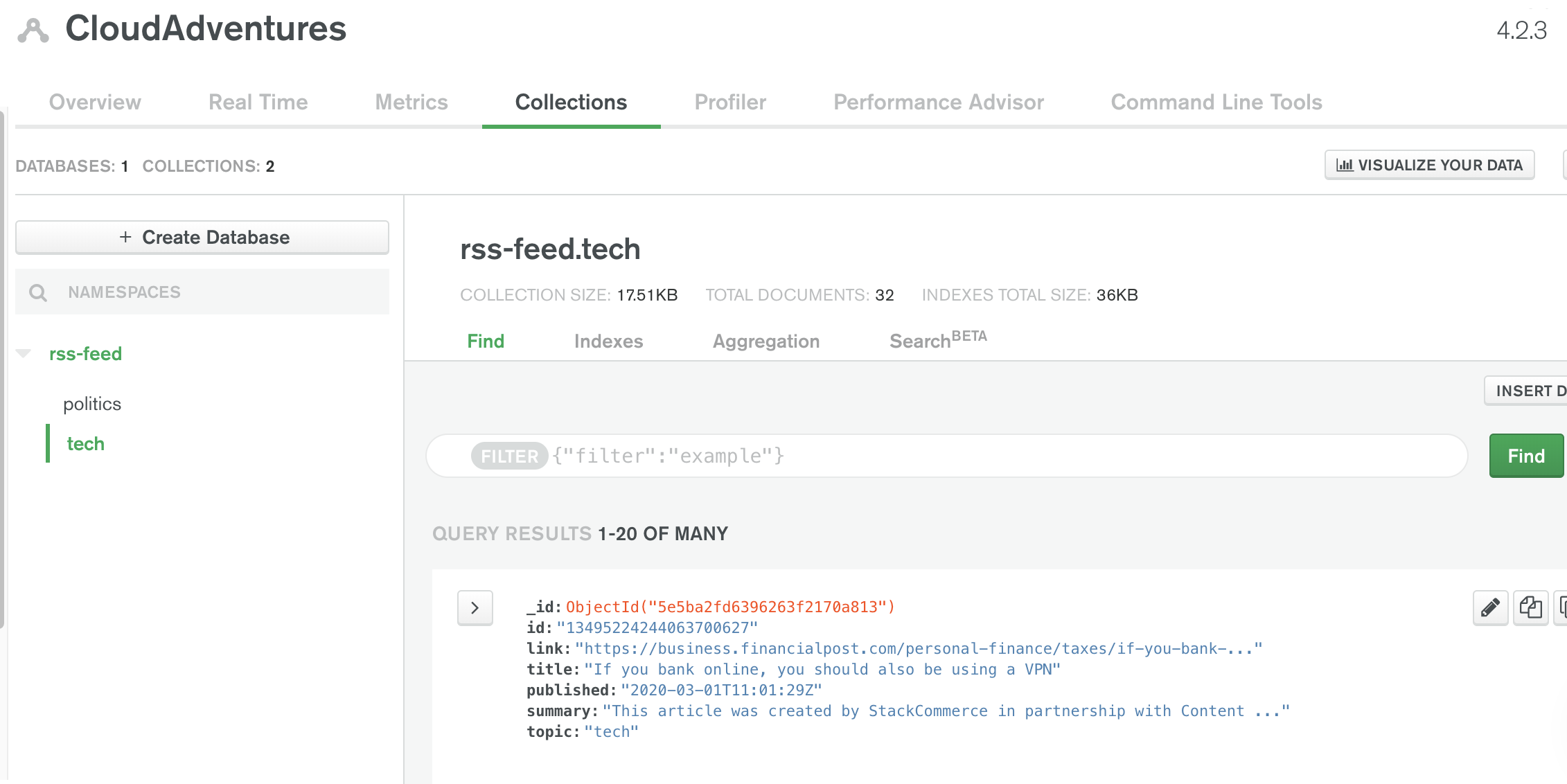The height and width of the screenshot is (784, 1567).
Task: Open the Metrics tab
Action: 411,103
